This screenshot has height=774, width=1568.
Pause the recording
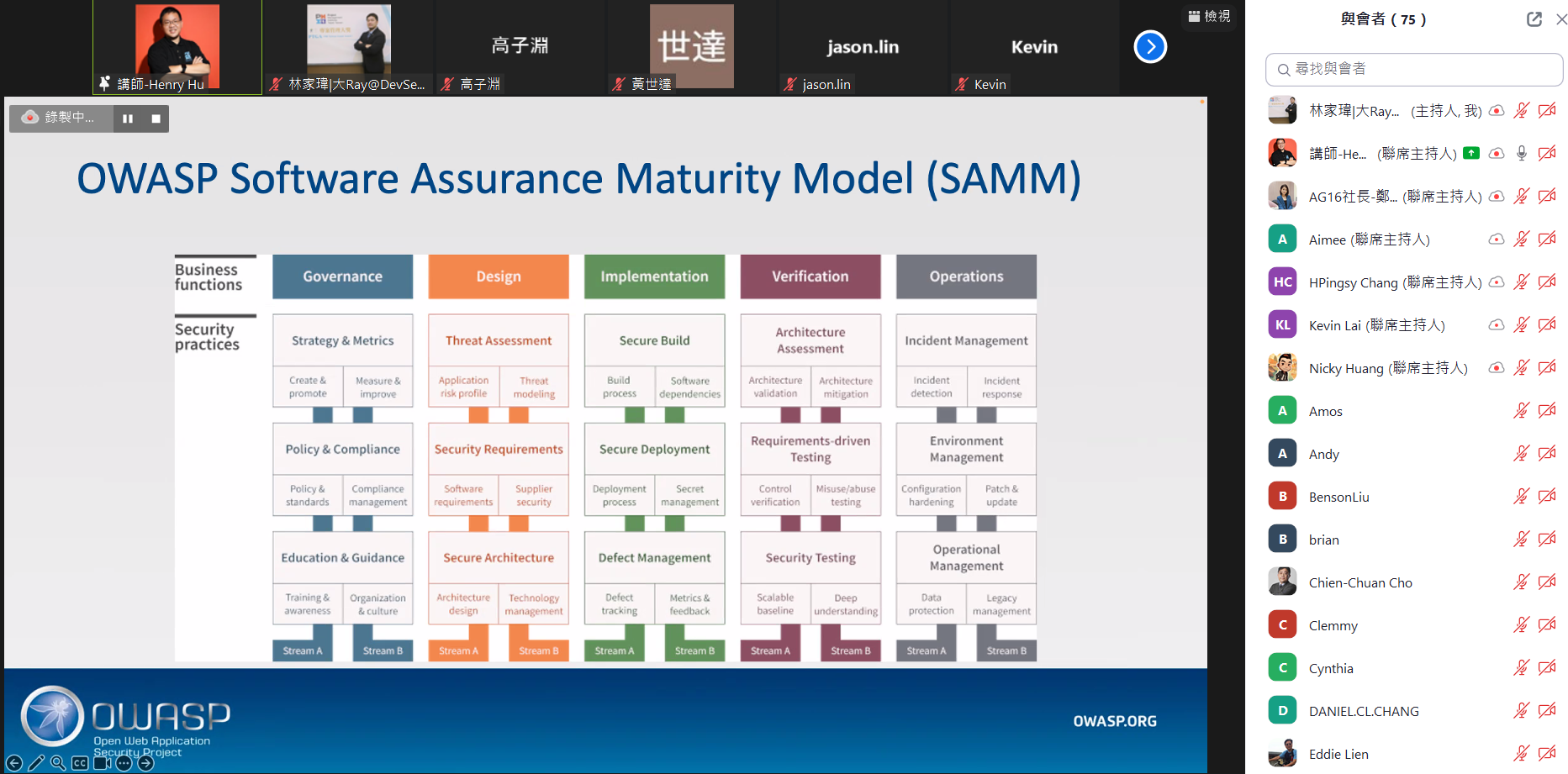128,118
